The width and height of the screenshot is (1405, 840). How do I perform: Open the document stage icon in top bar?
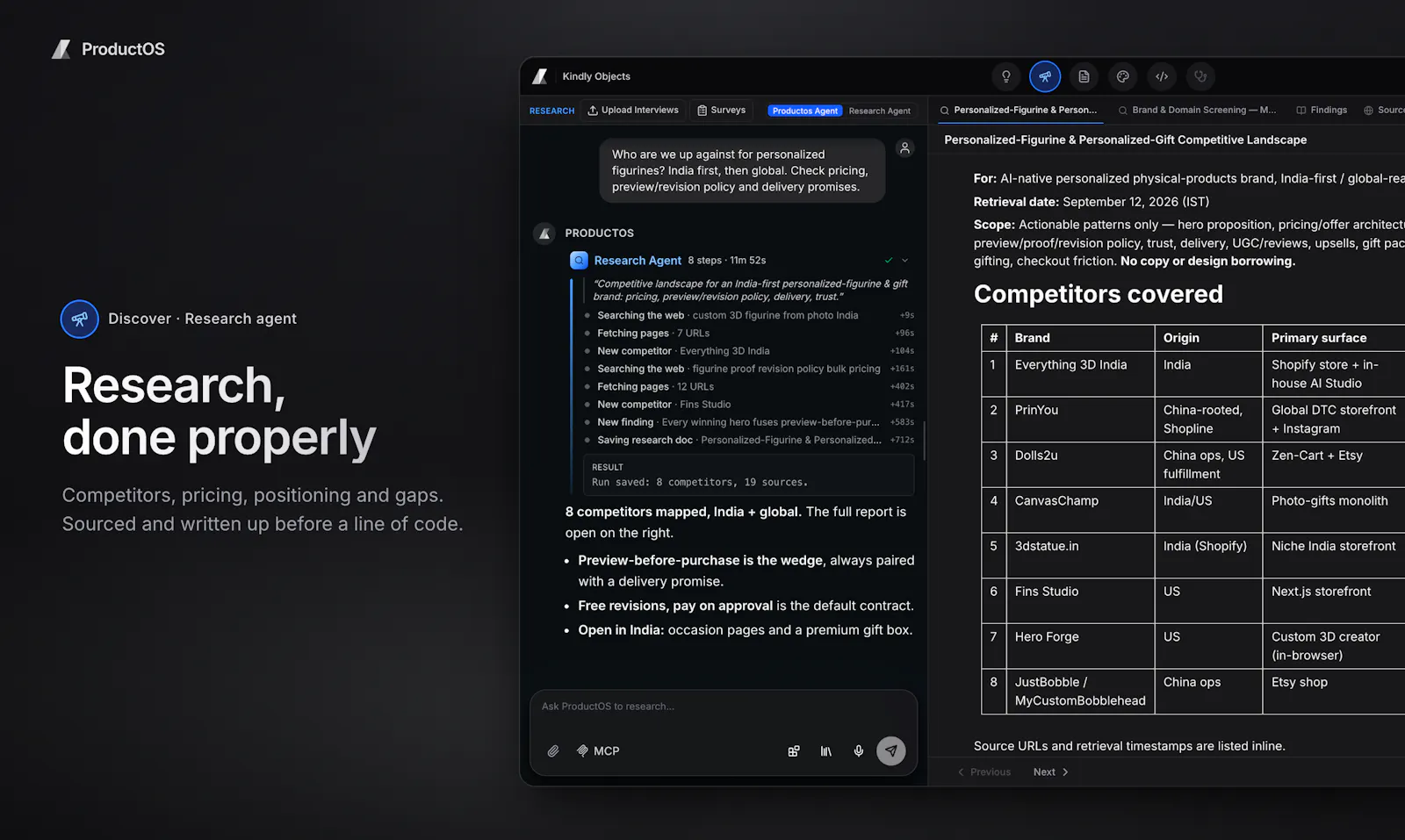point(1084,76)
